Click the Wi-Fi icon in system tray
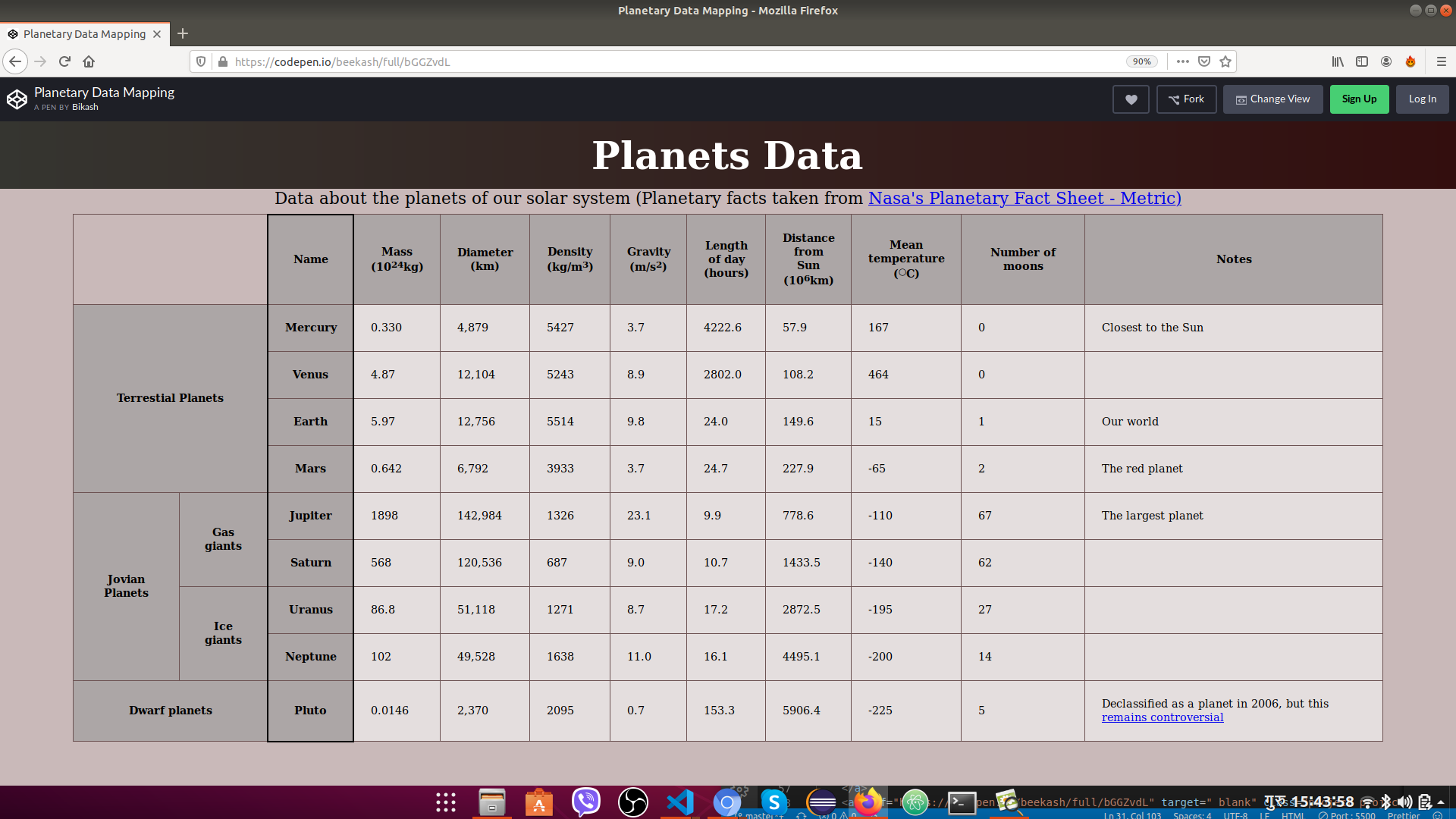Screen dimensions: 1456x819 coord(1367,802)
